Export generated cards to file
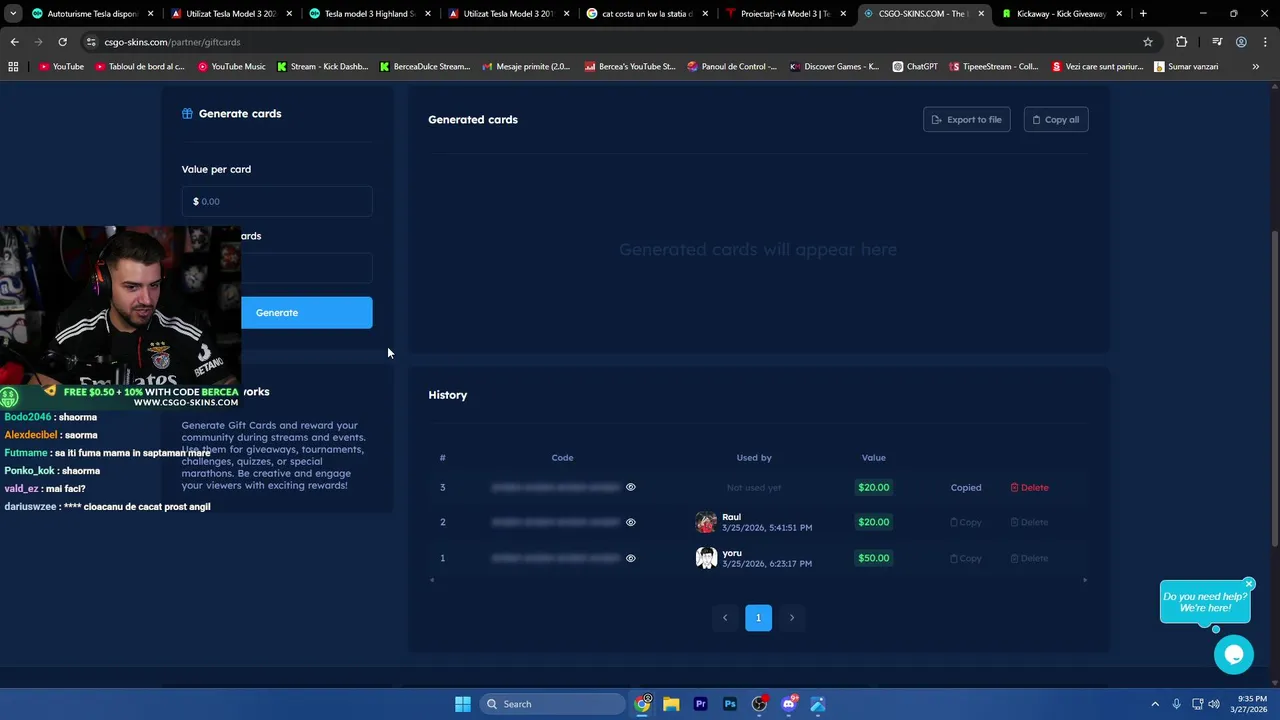1280x720 pixels. pos(966,120)
